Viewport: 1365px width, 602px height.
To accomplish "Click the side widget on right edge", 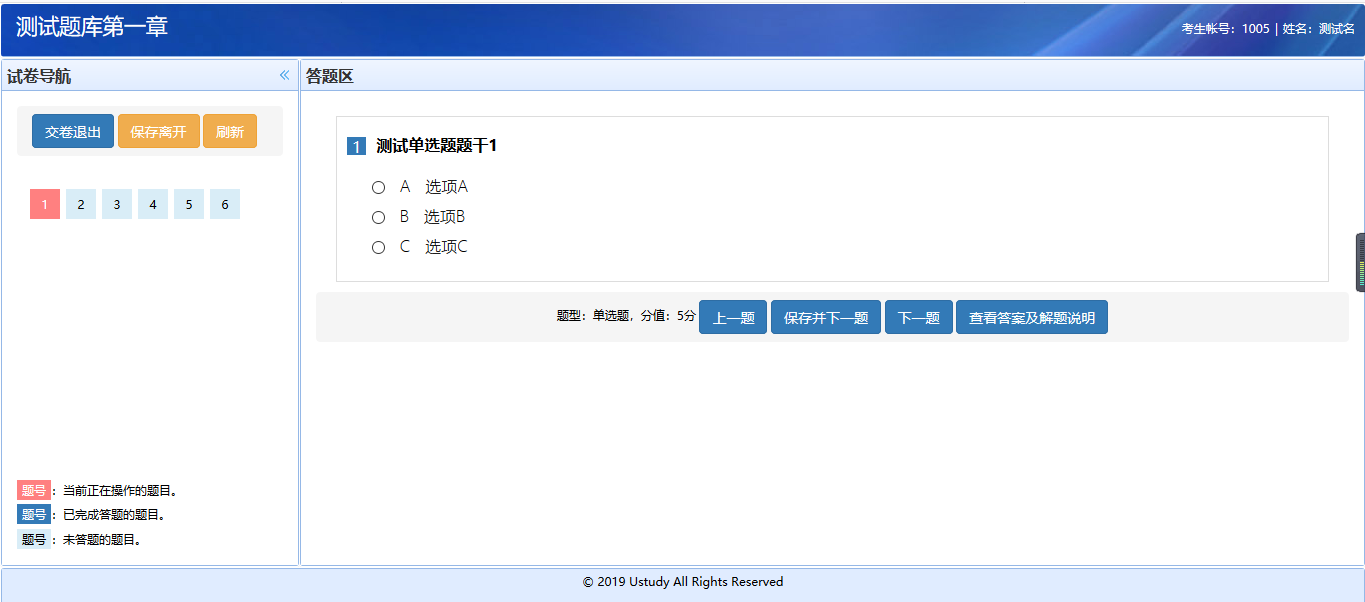I will [x=1360, y=262].
